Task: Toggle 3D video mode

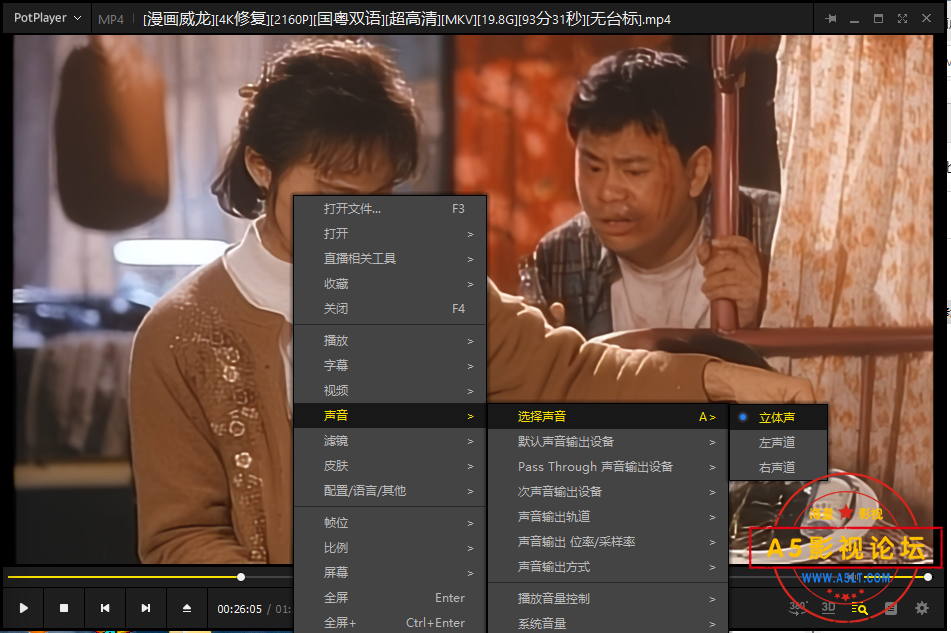Action: point(828,608)
